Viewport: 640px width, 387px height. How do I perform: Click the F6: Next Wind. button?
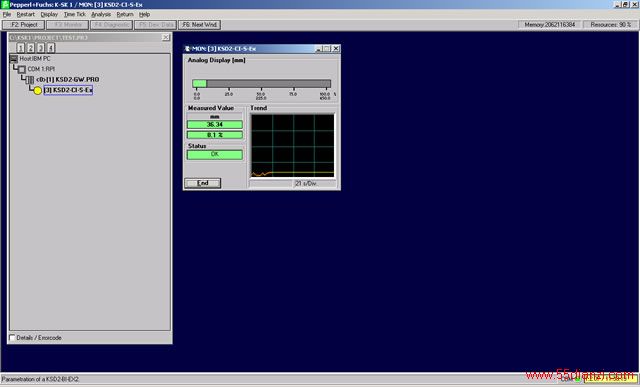200,25
